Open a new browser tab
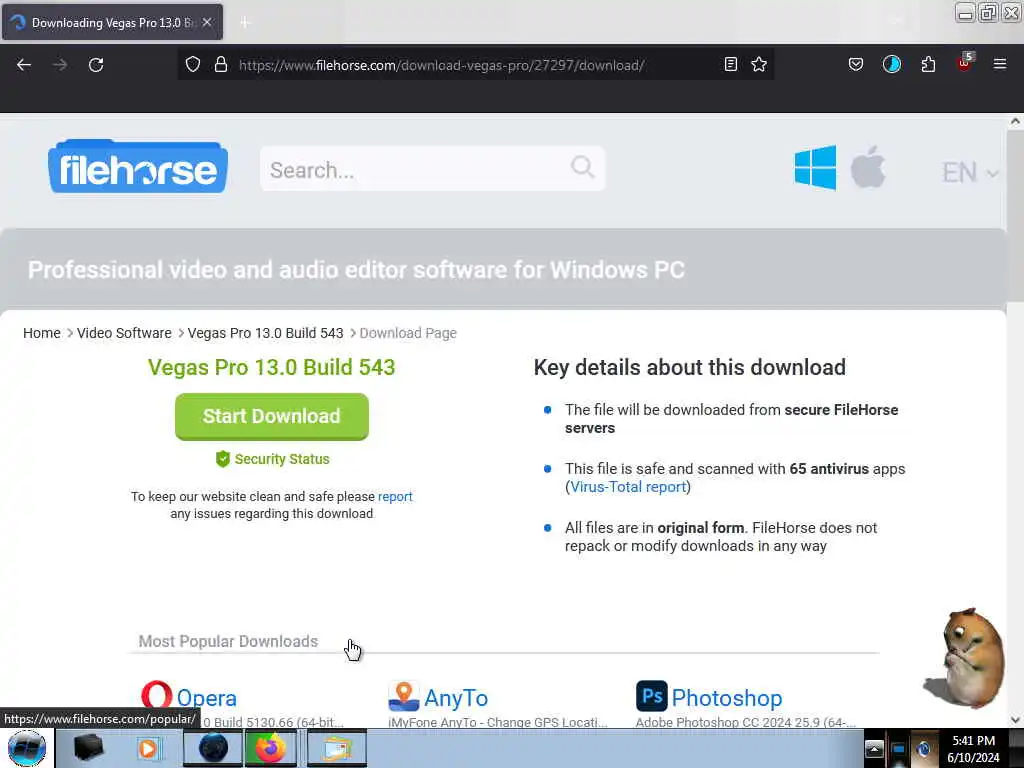The width and height of the screenshot is (1024, 768). [245, 23]
